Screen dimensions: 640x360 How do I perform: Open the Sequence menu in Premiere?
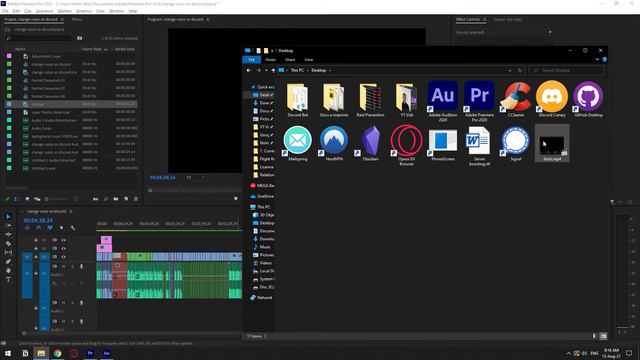tap(44, 11)
